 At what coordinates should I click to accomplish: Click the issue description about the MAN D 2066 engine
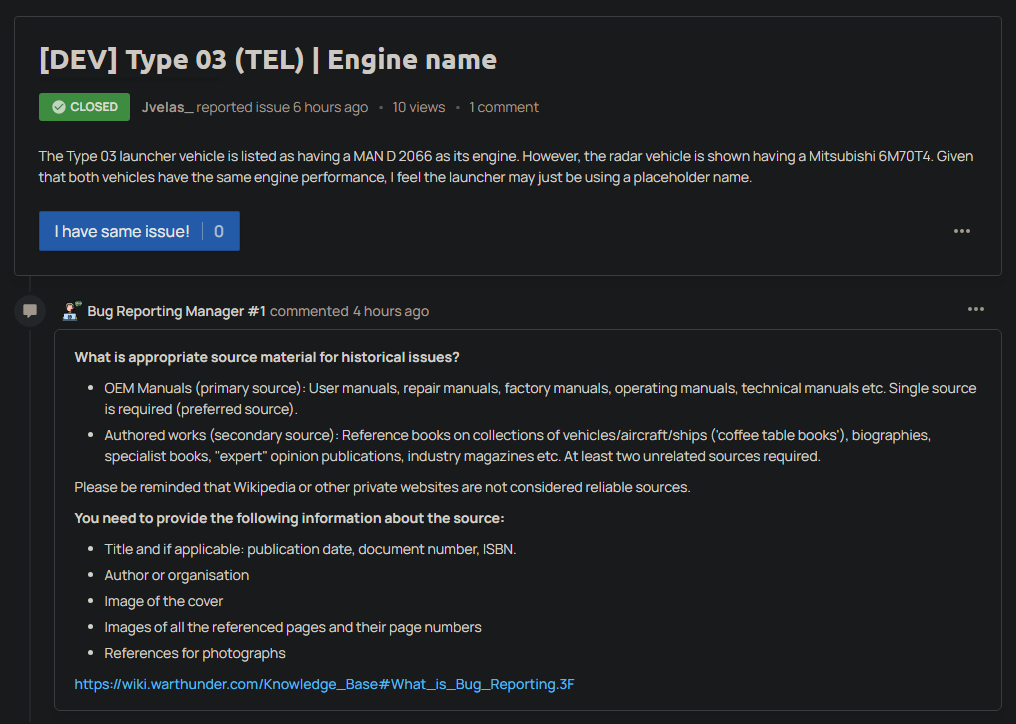505,167
